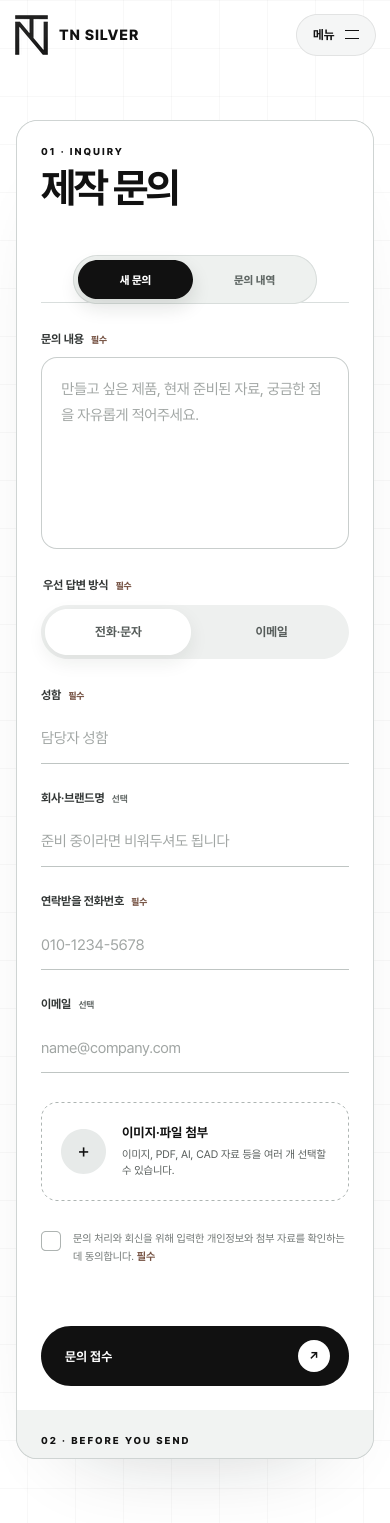Click the email field name@company.com
Screen dimensions: 390x1523
point(195,1048)
